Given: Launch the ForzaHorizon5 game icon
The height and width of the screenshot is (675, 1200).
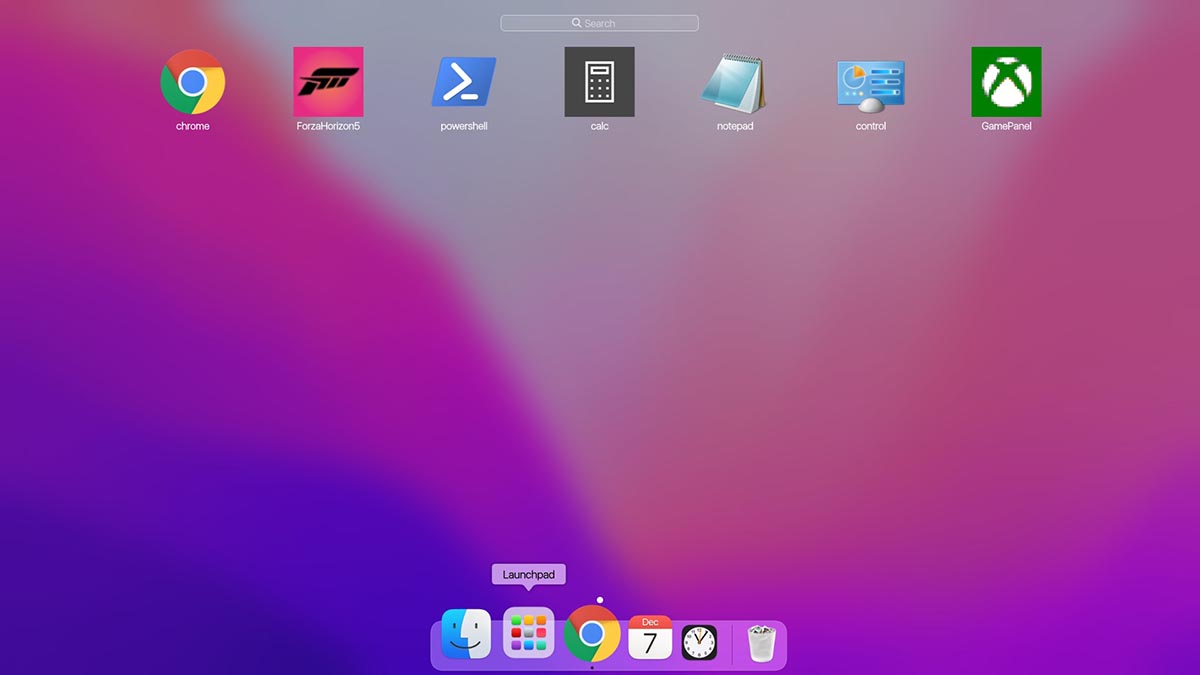Looking at the screenshot, I should pos(328,82).
